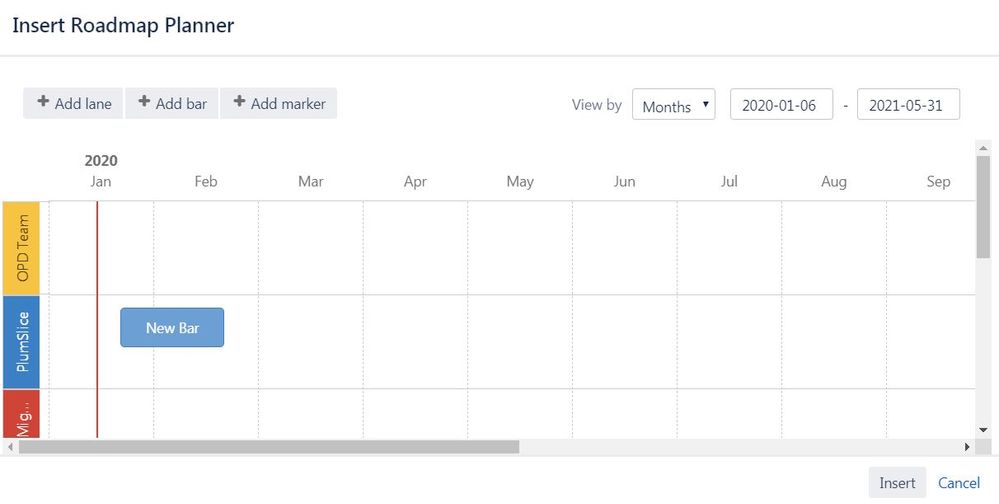999x504 pixels.
Task: Click the Aug month header
Action: pos(834,182)
